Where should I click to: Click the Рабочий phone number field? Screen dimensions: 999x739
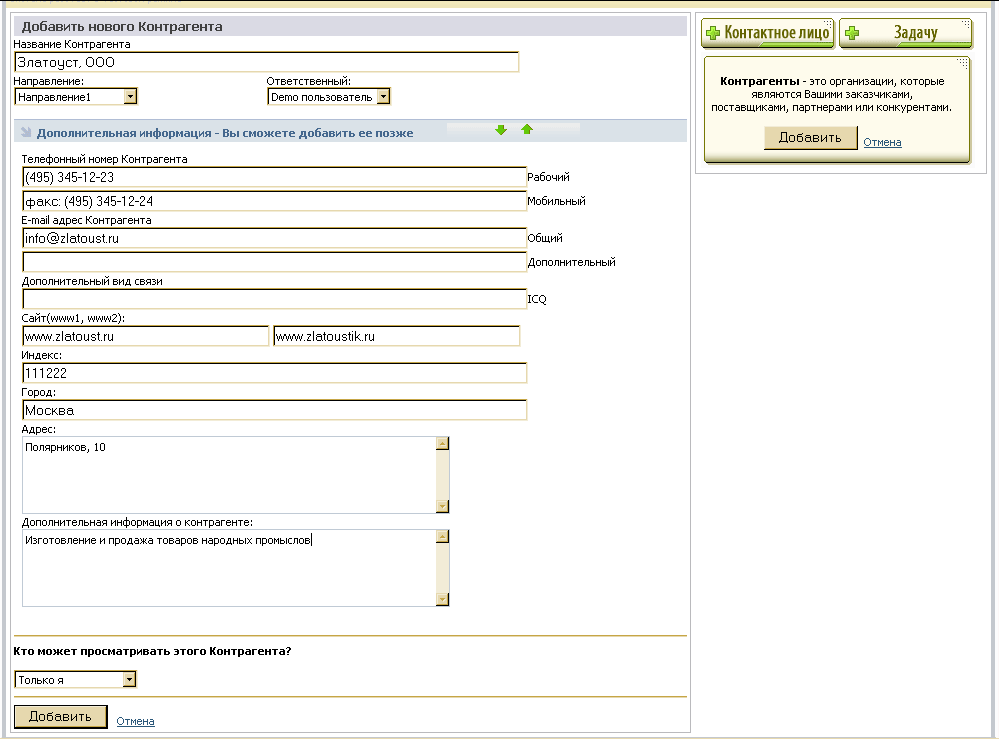pos(274,177)
